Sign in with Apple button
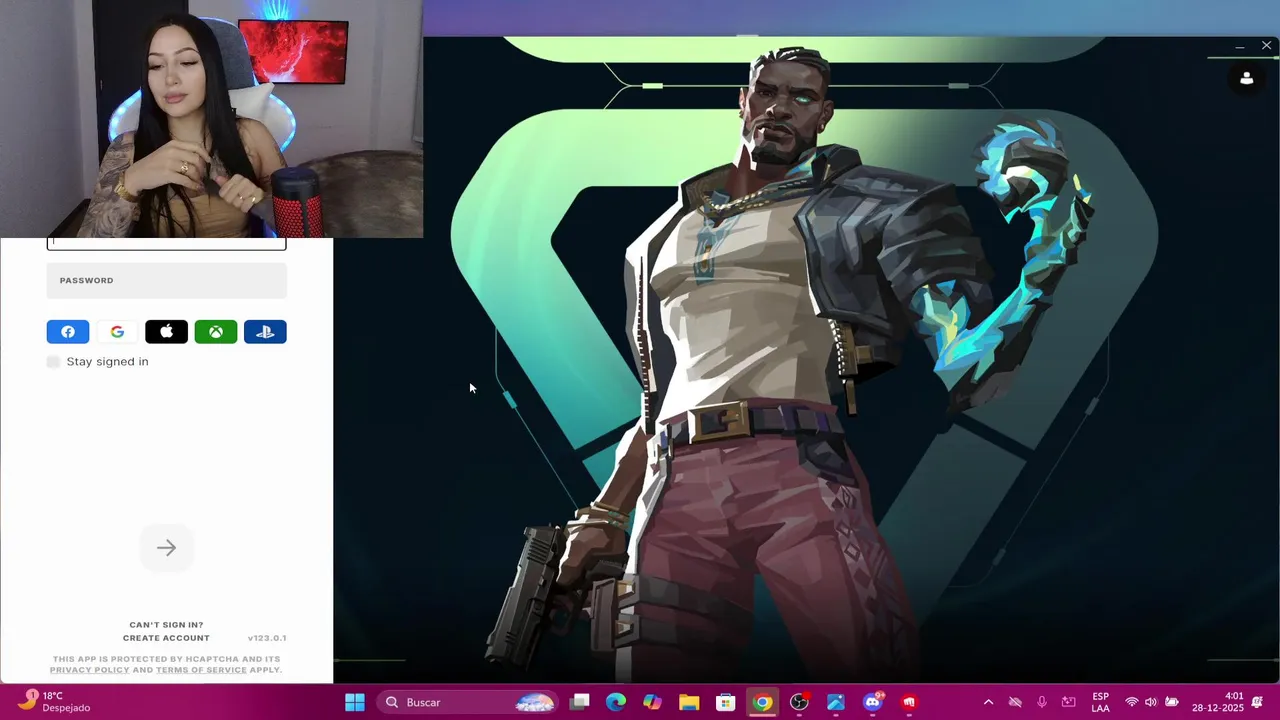The height and width of the screenshot is (720, 1280). pyautogui.click(x=166, y=332)
